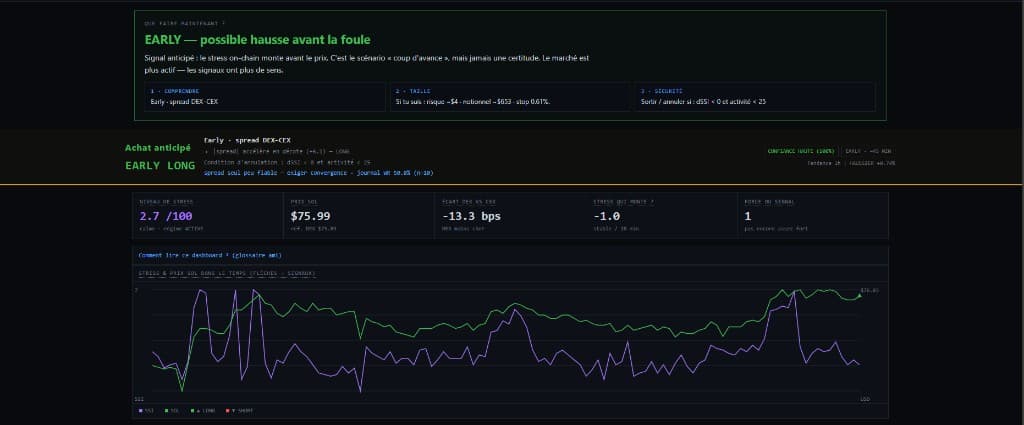Screen dimensions: 1024x425
Task: Click the DEX vs CEX value '-13.3 bps'
Action: coord(472,216)
